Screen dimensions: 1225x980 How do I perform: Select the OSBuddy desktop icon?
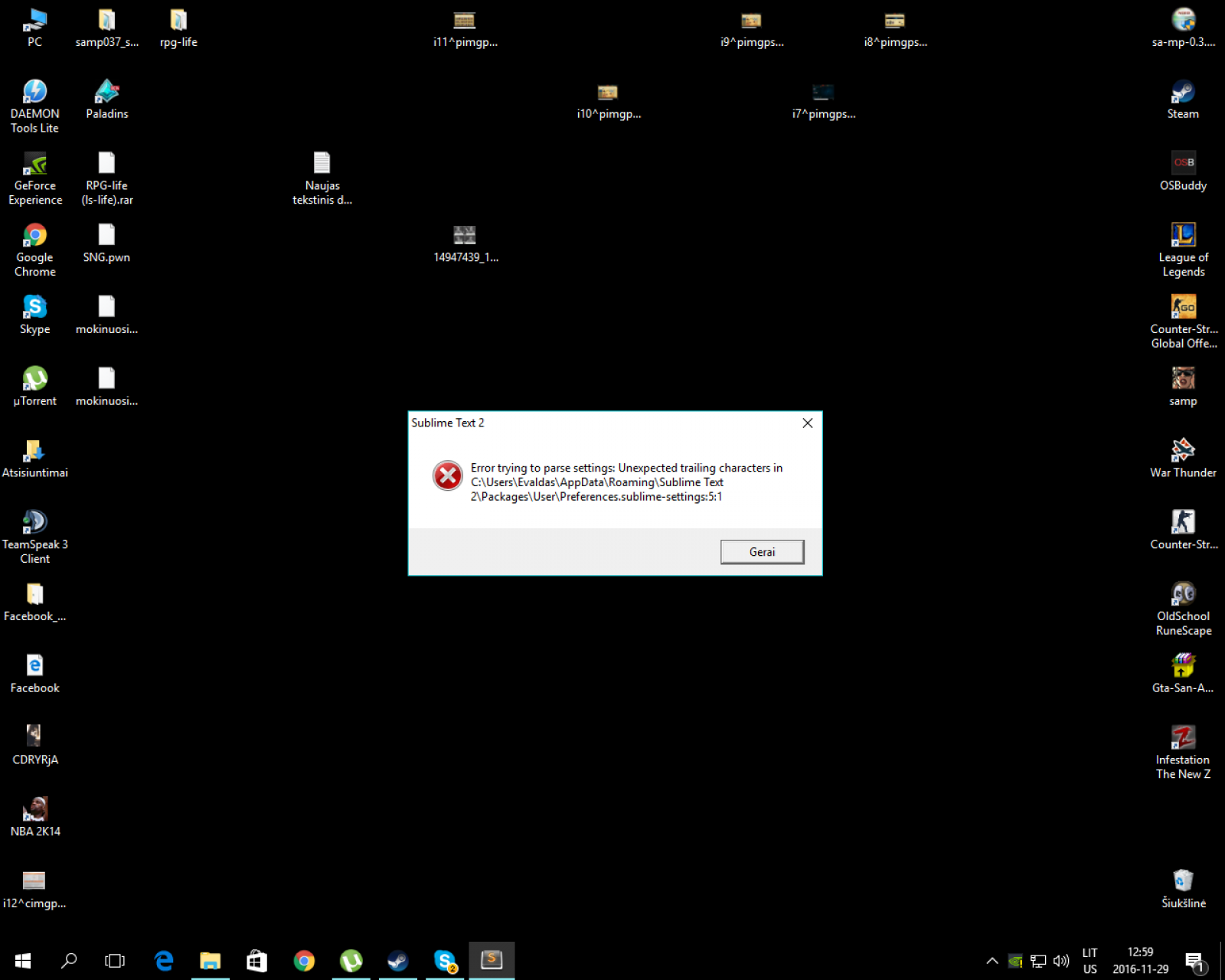pos(1183,171)
